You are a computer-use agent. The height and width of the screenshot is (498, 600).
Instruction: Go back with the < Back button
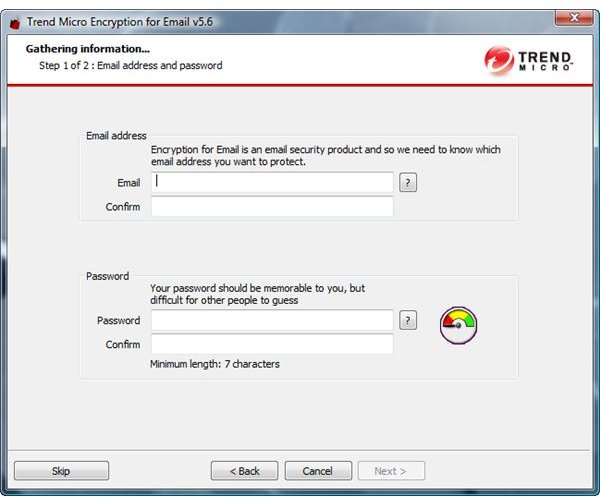click(244, 471)
